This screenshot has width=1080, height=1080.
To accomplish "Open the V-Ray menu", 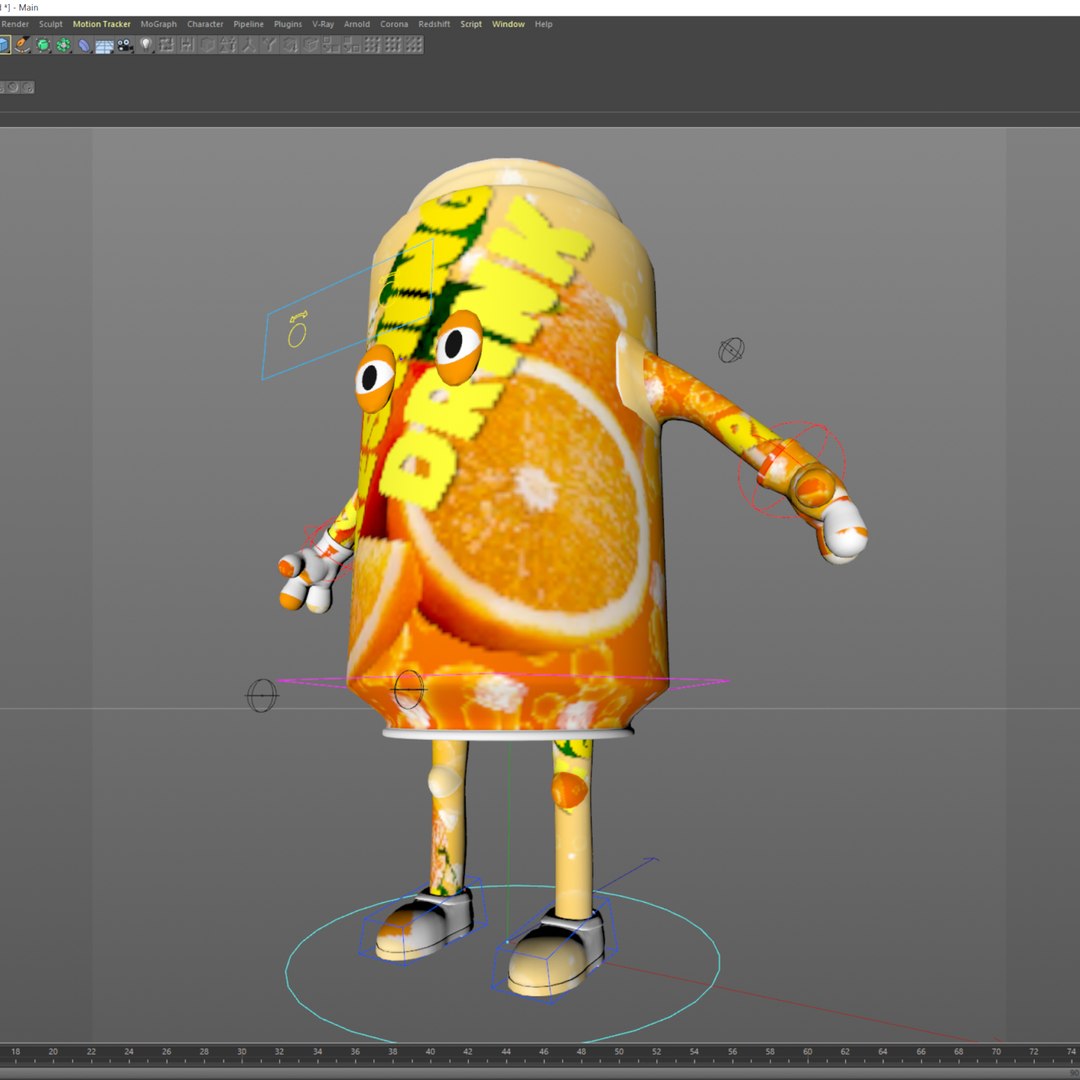I will (323, 24).
